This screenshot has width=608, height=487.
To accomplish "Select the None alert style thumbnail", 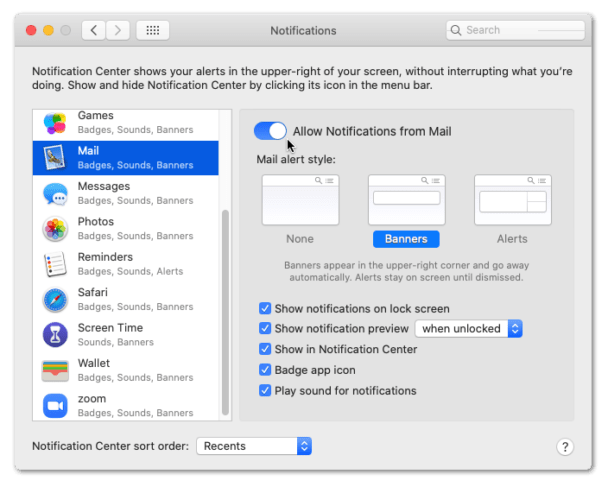I will [x=300, y=200].
